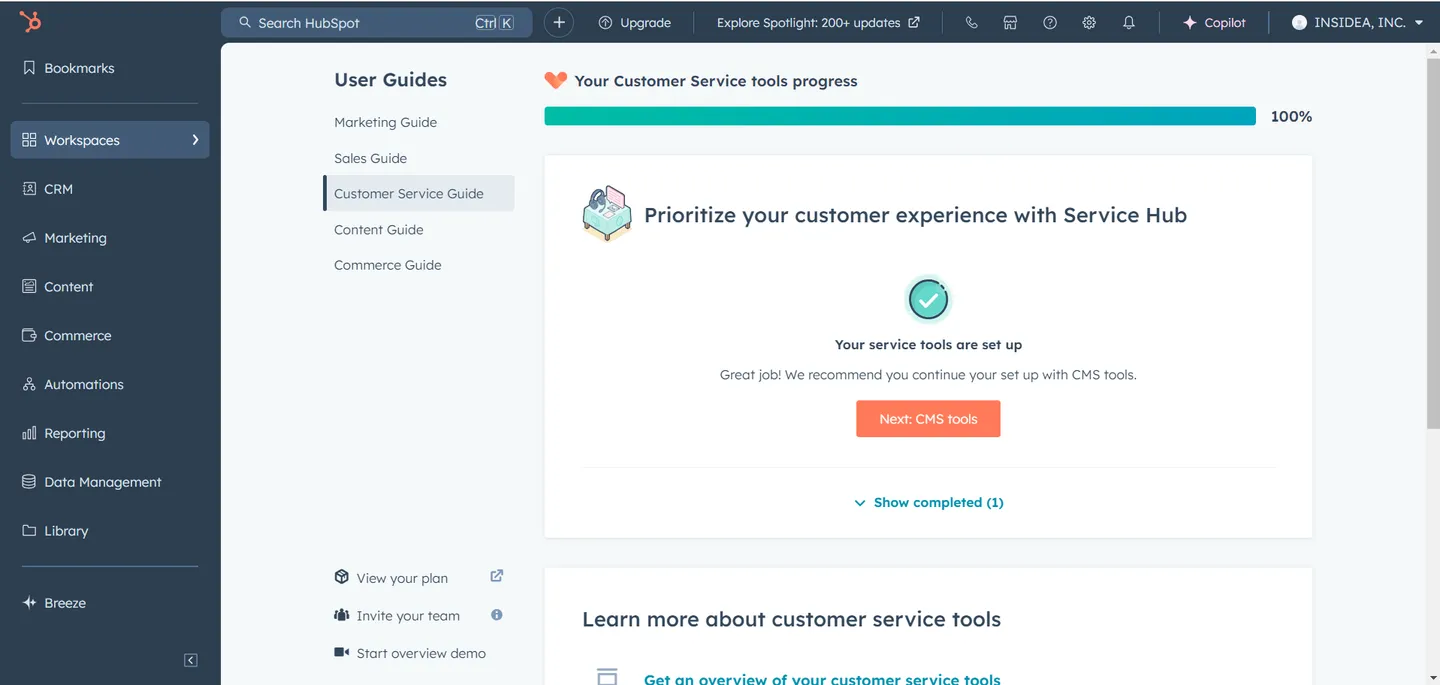Click the plus quick-create button

pos(559,22)
